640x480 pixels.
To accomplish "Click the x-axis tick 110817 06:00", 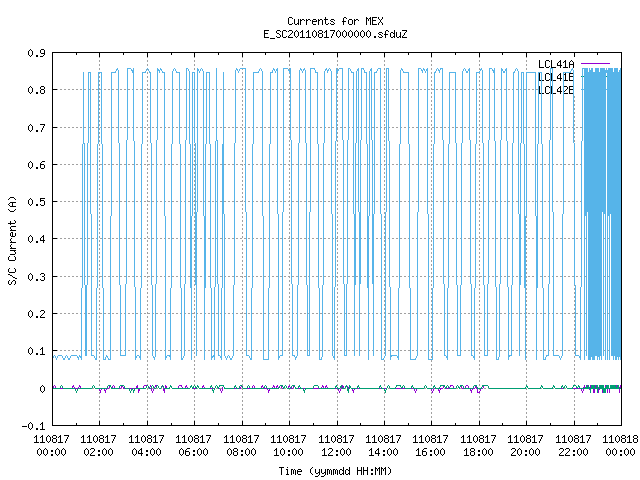I will [193, 445].
